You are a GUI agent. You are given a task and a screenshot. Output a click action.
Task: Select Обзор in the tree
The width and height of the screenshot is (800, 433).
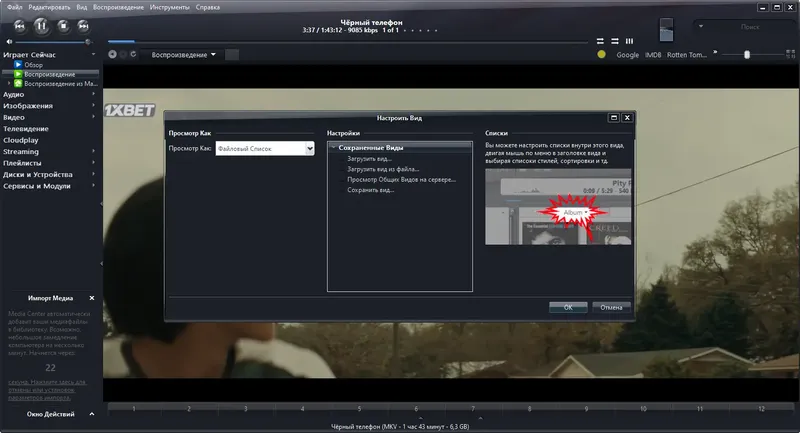(x=34, y=65)
